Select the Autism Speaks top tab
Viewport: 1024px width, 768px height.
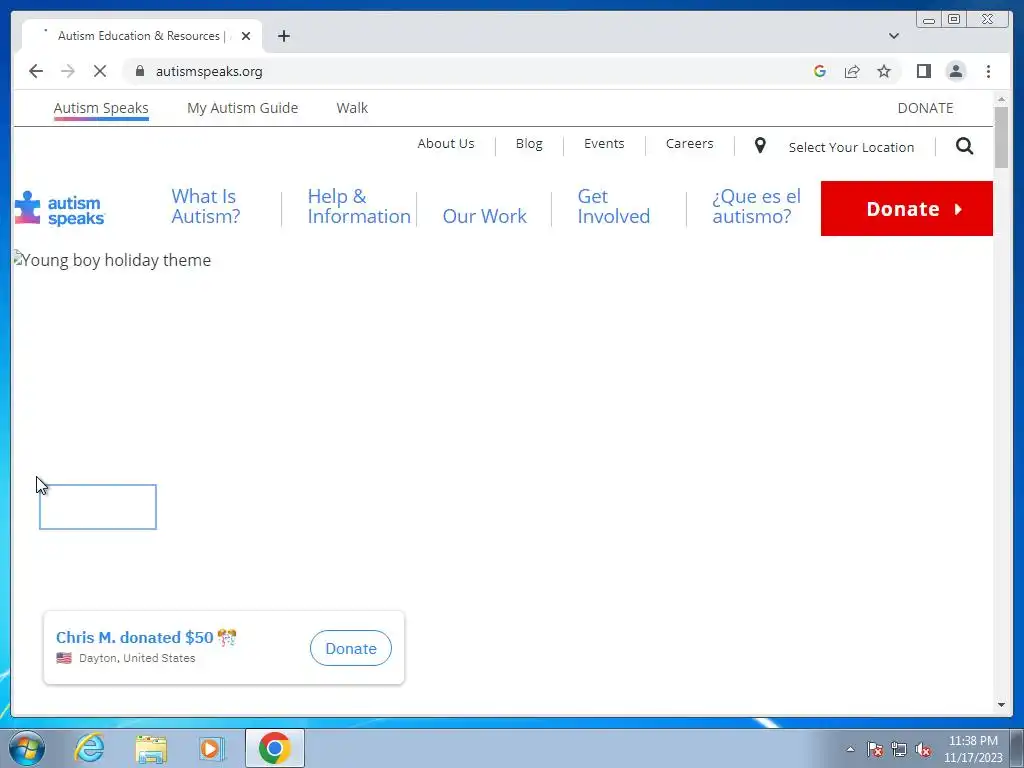(101, 108)
